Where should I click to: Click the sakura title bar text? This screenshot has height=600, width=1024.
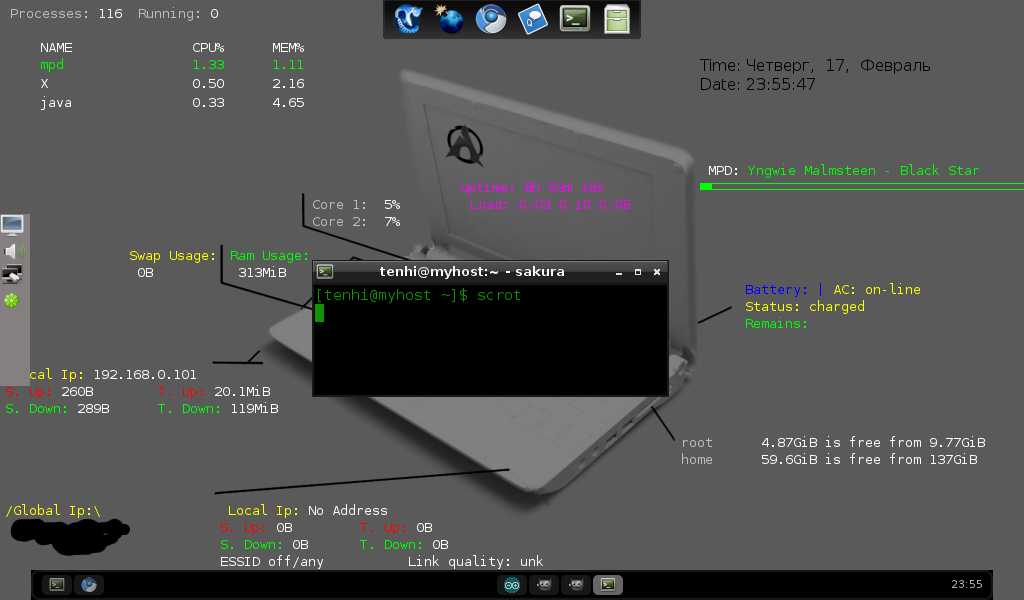pyautogui.click(x=471, y=271)
